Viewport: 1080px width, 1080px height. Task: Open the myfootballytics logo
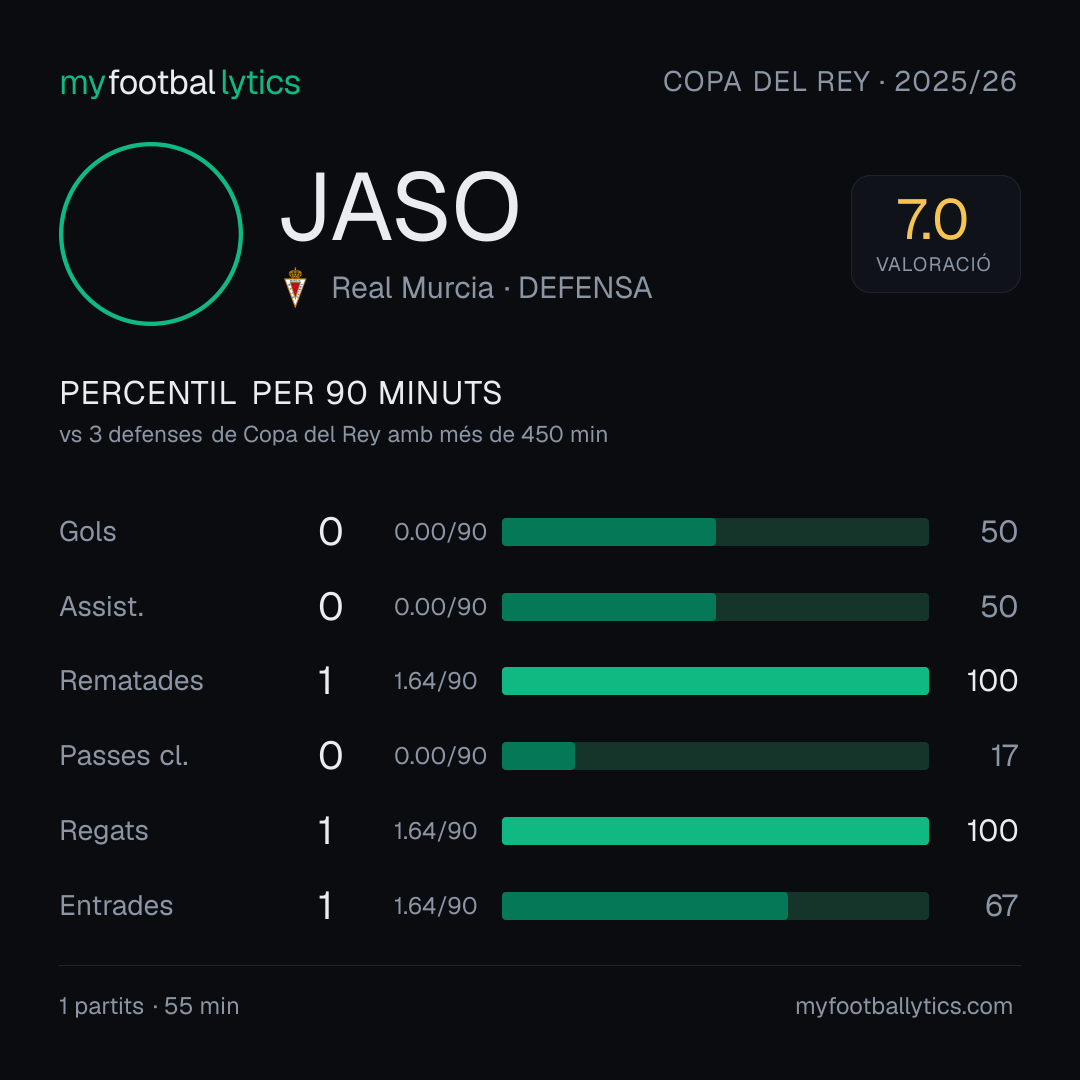180,83
